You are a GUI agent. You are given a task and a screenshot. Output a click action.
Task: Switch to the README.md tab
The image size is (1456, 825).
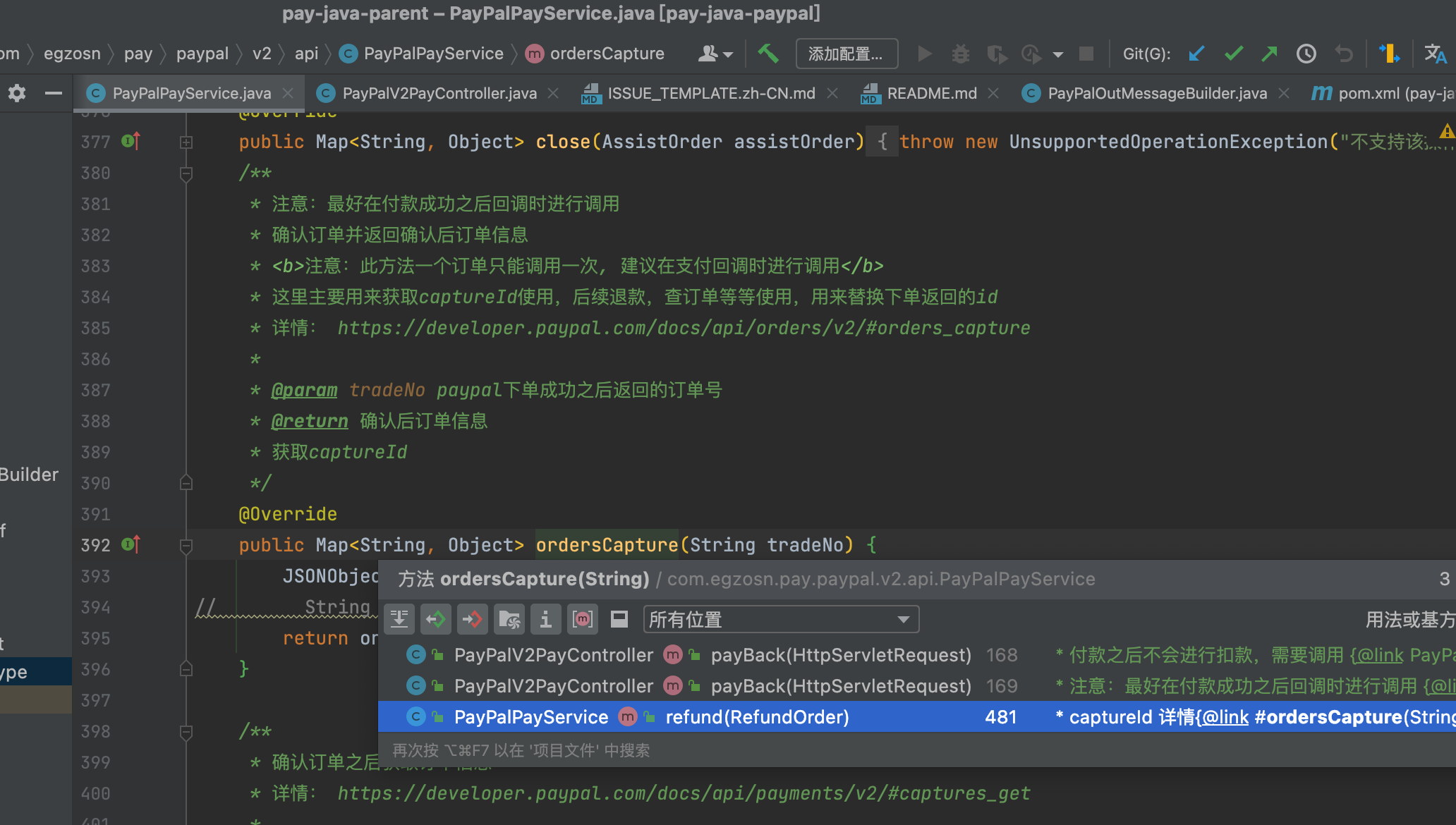pos(932,92)
